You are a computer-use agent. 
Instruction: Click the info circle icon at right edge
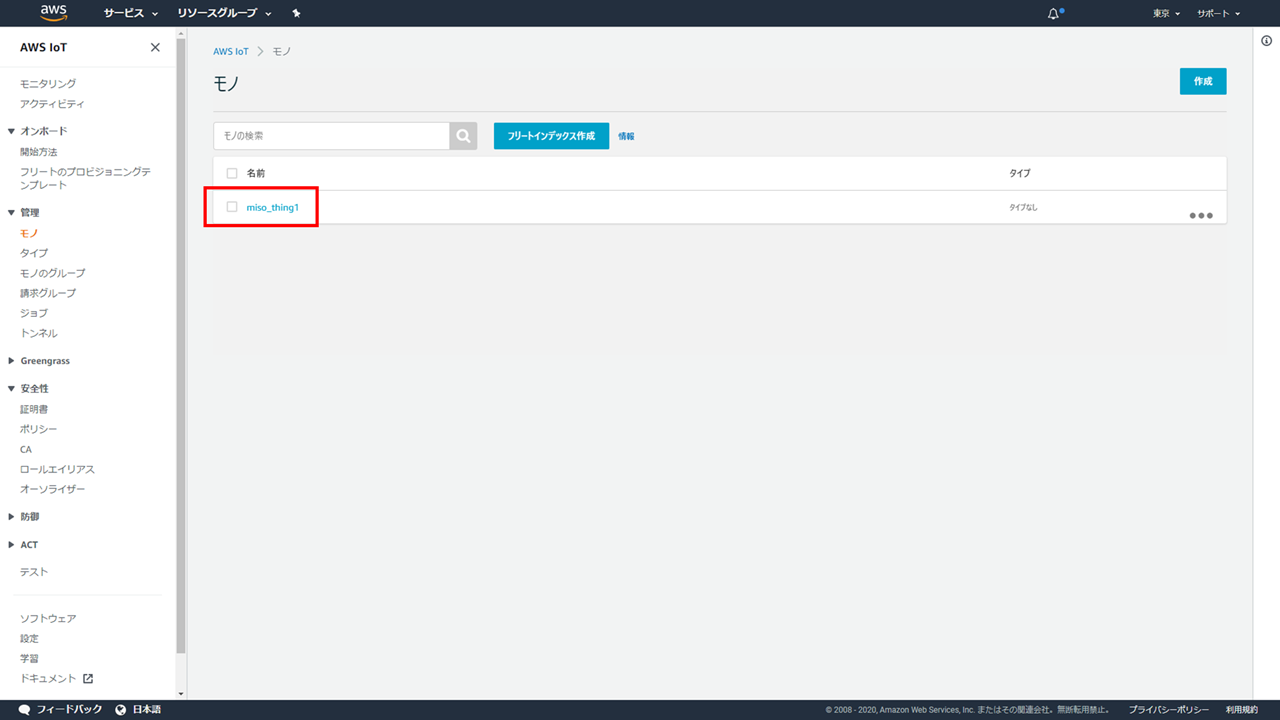pos(1266,41)
